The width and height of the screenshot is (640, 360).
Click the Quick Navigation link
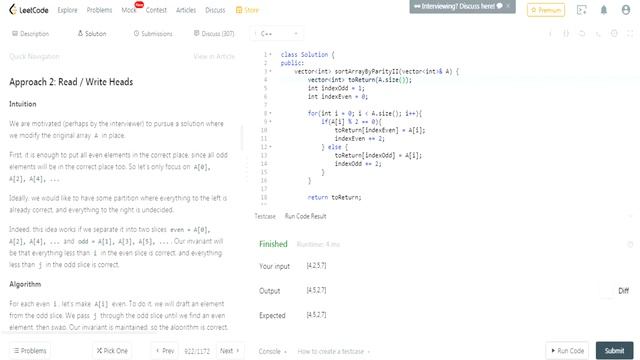point(34,56)
